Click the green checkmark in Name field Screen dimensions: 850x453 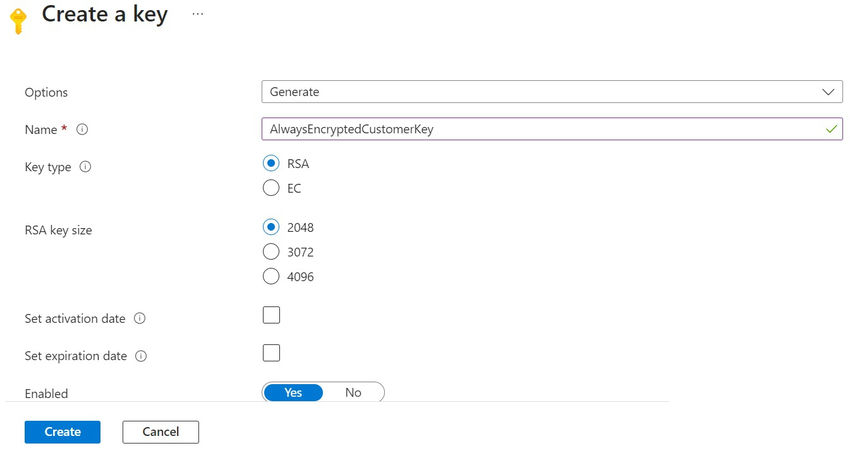pos(831,129)
